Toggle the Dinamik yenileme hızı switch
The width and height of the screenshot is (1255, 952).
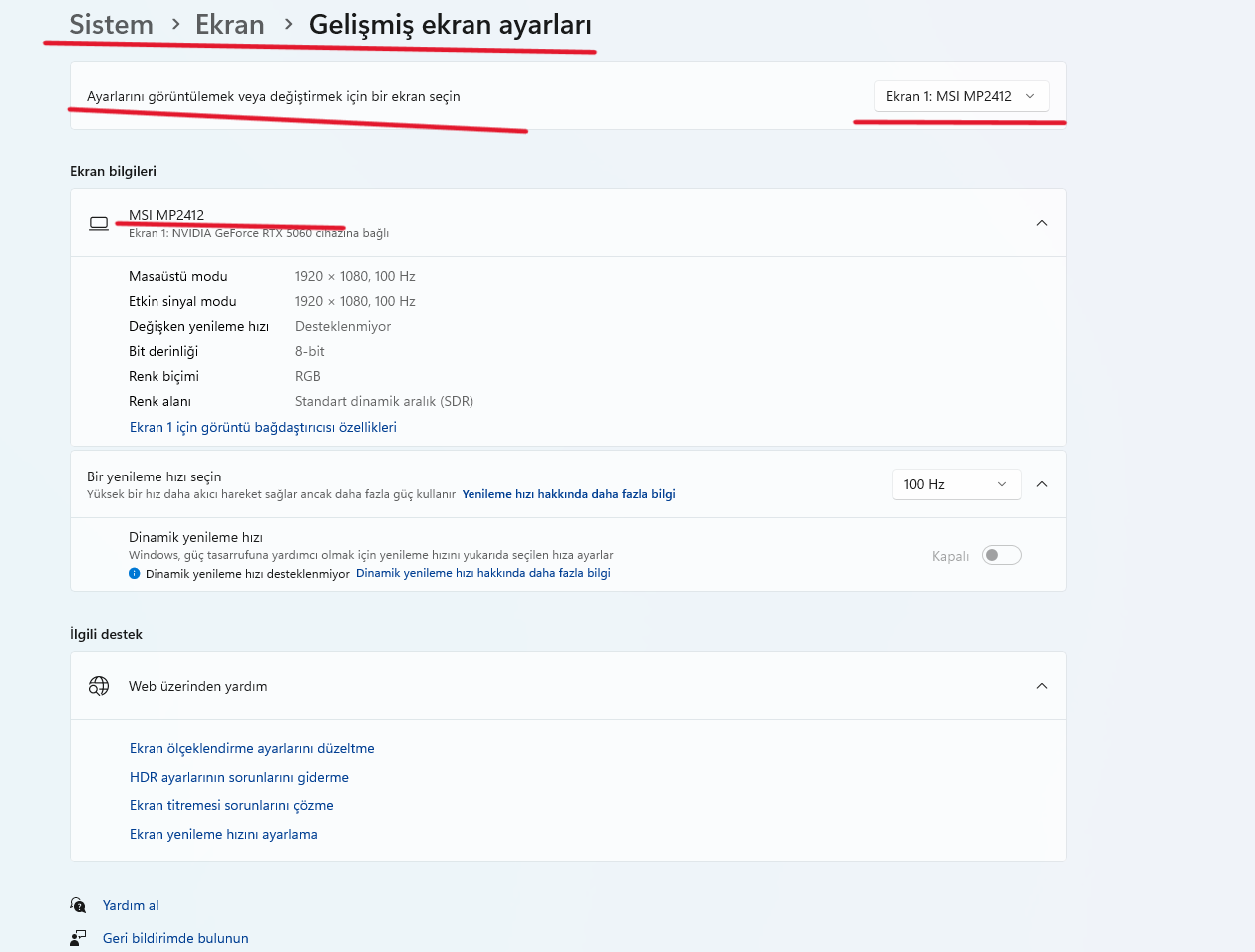(1002, 555)
